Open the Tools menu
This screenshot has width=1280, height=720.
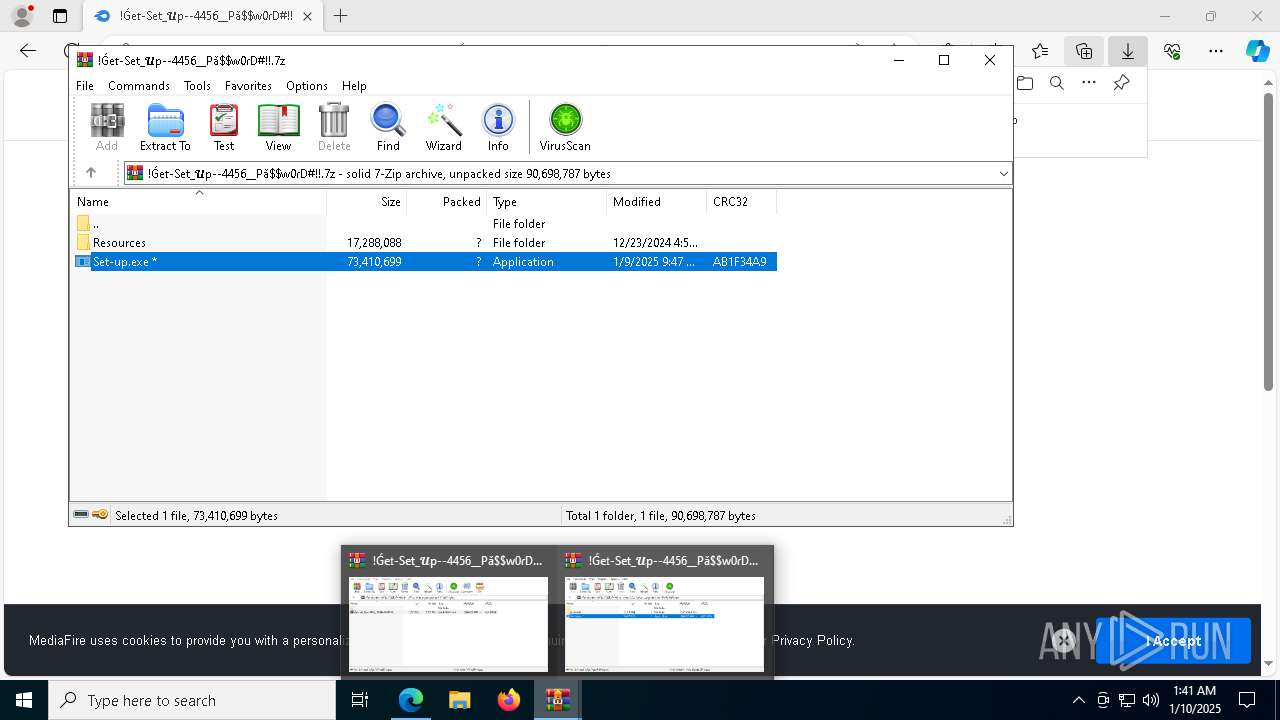click(197, 86)
